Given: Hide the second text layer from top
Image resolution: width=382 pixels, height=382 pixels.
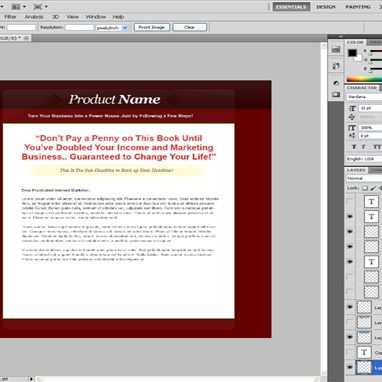Looking at the screenshot, I should 350,217.
